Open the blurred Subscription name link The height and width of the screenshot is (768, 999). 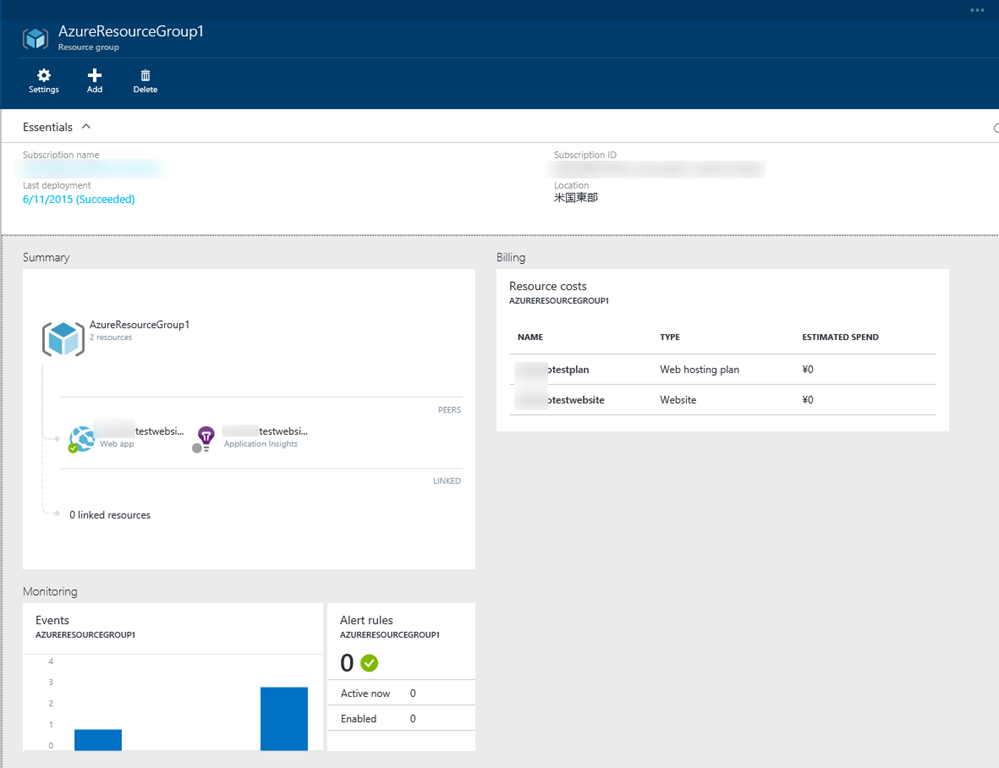pos(92,169)
